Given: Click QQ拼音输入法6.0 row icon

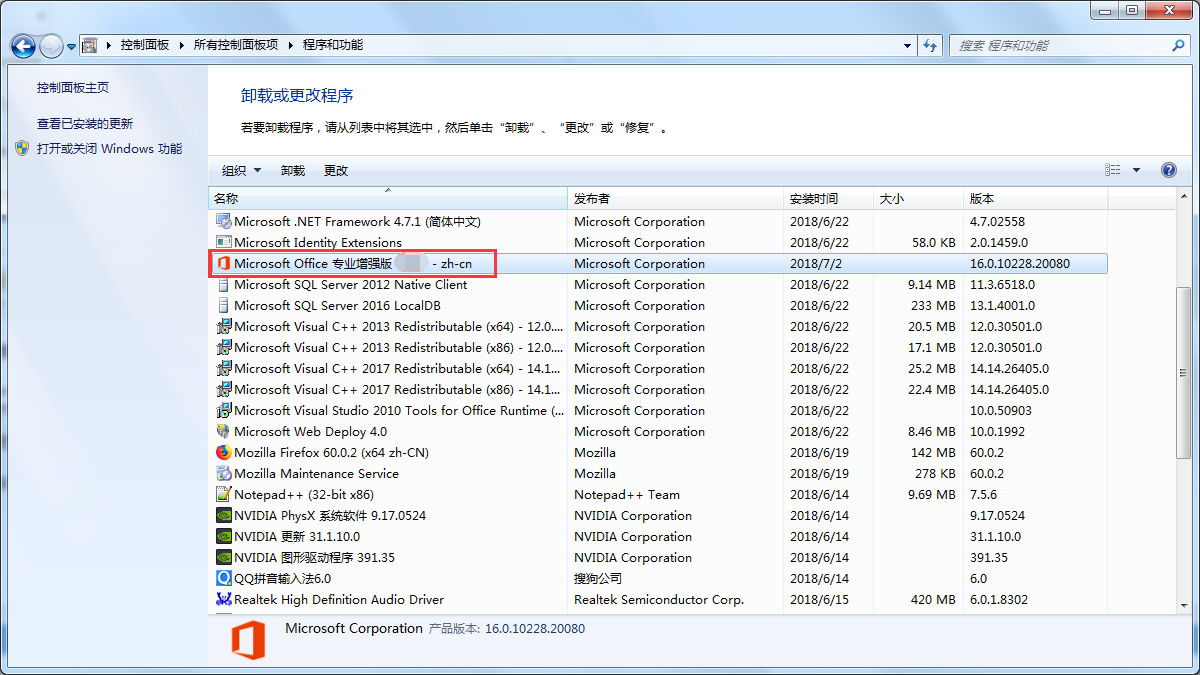Looking at the screenshot, I should point(224,579).
